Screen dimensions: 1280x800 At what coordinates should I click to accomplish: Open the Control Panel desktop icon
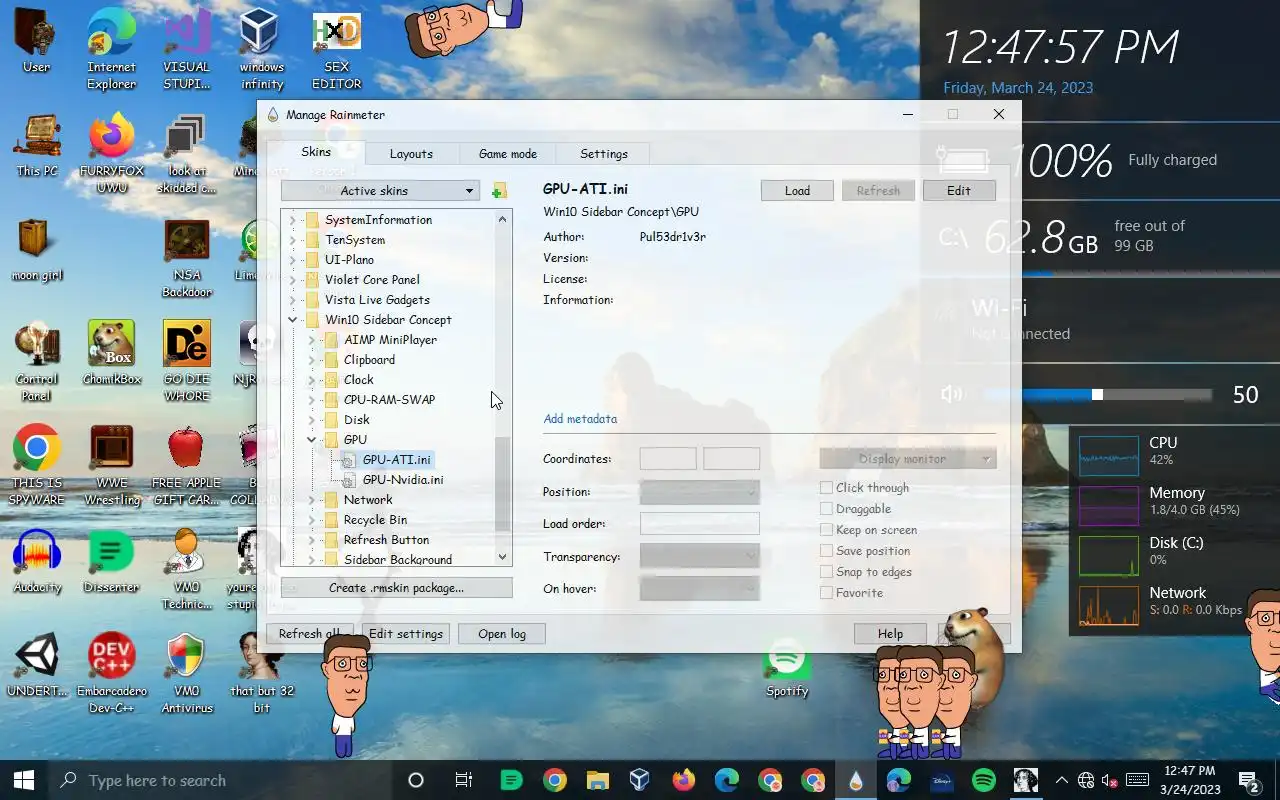tap(37, 362)
